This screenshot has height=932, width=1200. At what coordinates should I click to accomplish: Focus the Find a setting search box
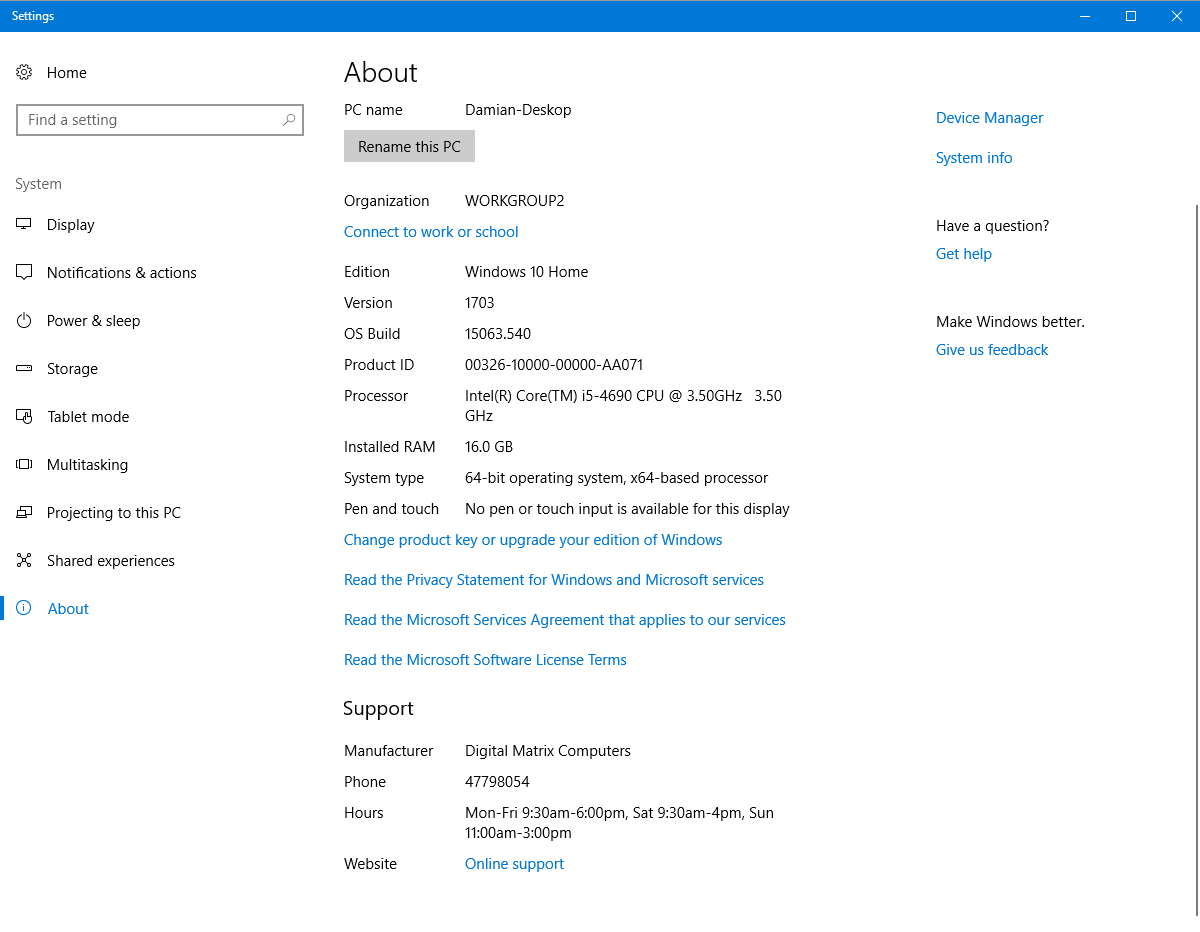160,120
